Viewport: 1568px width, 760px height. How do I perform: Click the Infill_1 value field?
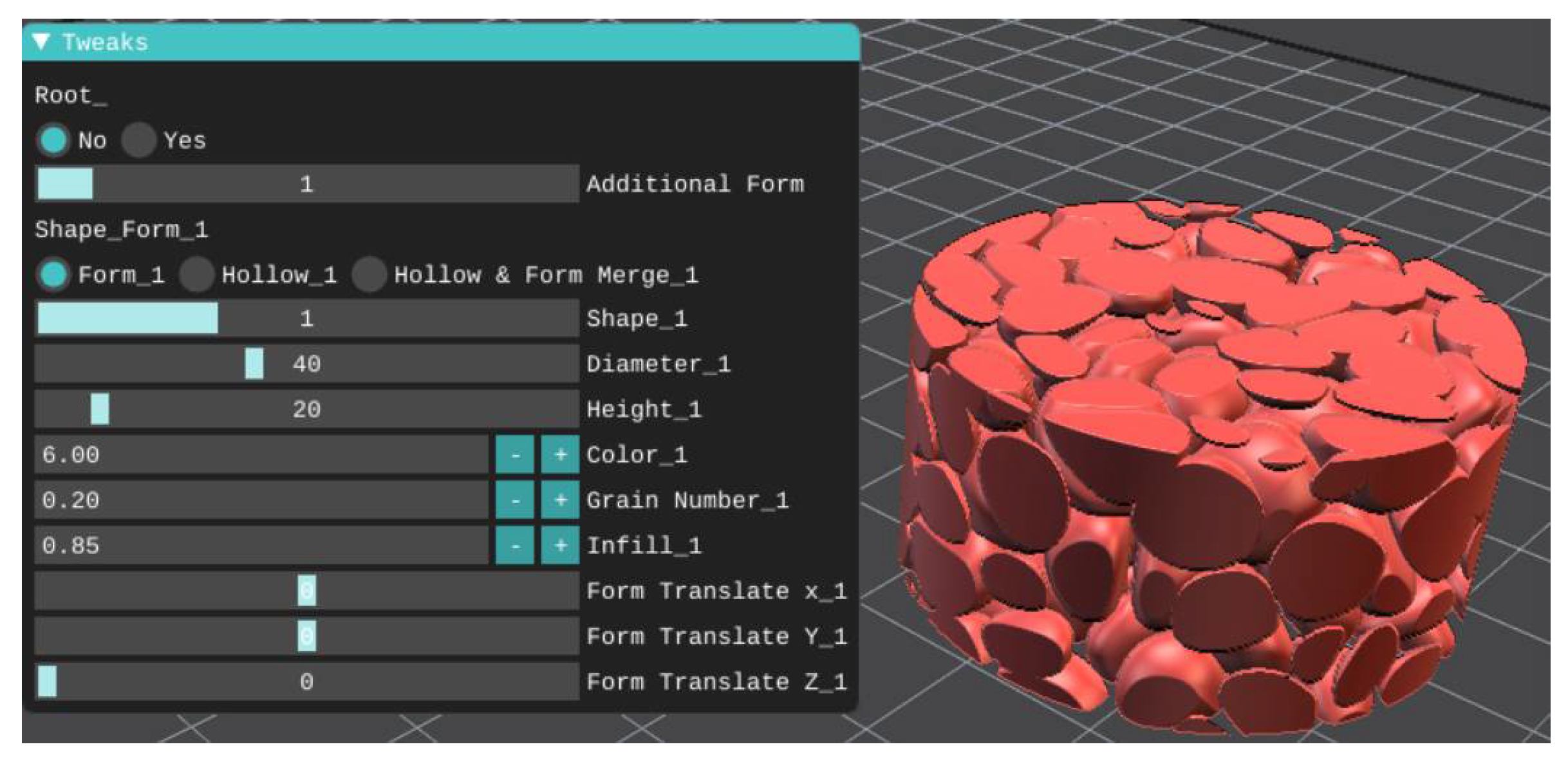tap(261, 546)
